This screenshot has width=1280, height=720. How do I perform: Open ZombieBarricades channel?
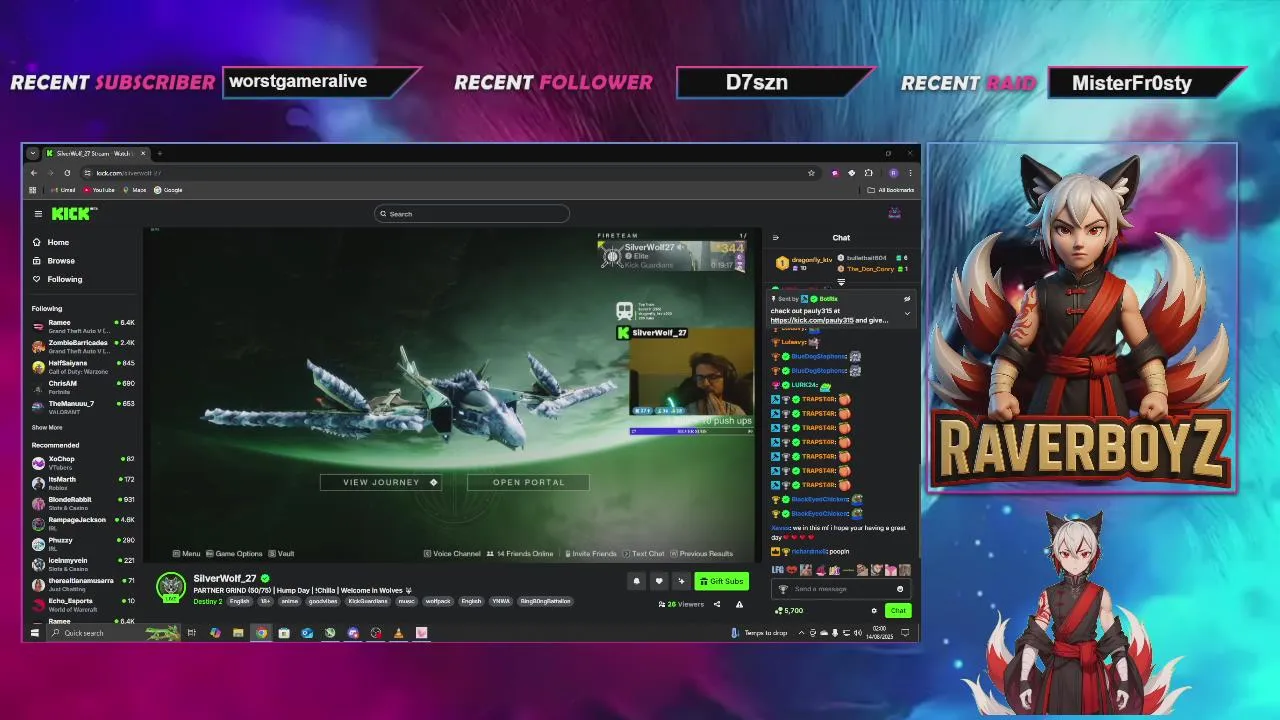[83, 346]
